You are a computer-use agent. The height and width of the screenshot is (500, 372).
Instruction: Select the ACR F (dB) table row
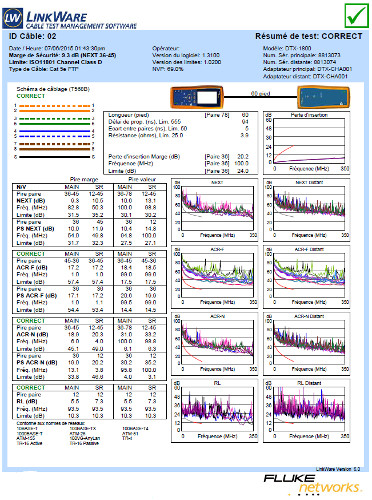point(89,268)
